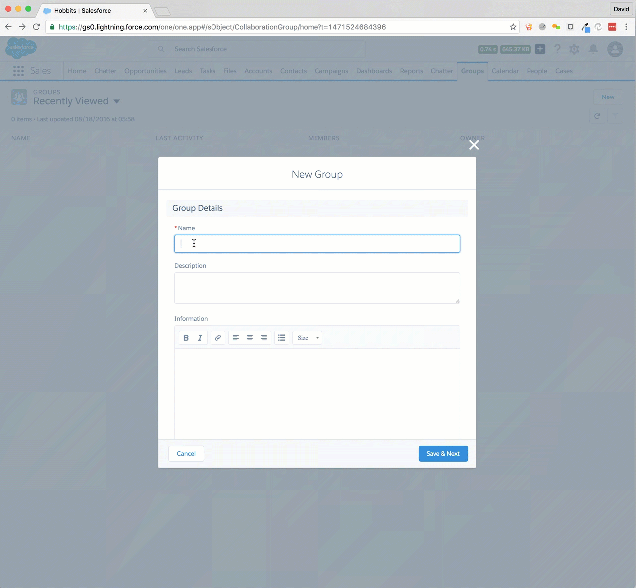Click the New button on Groups list
Image resolution: width=636 pixels, height=588 pixels.
pyautogui.click(x=608, y=97)
